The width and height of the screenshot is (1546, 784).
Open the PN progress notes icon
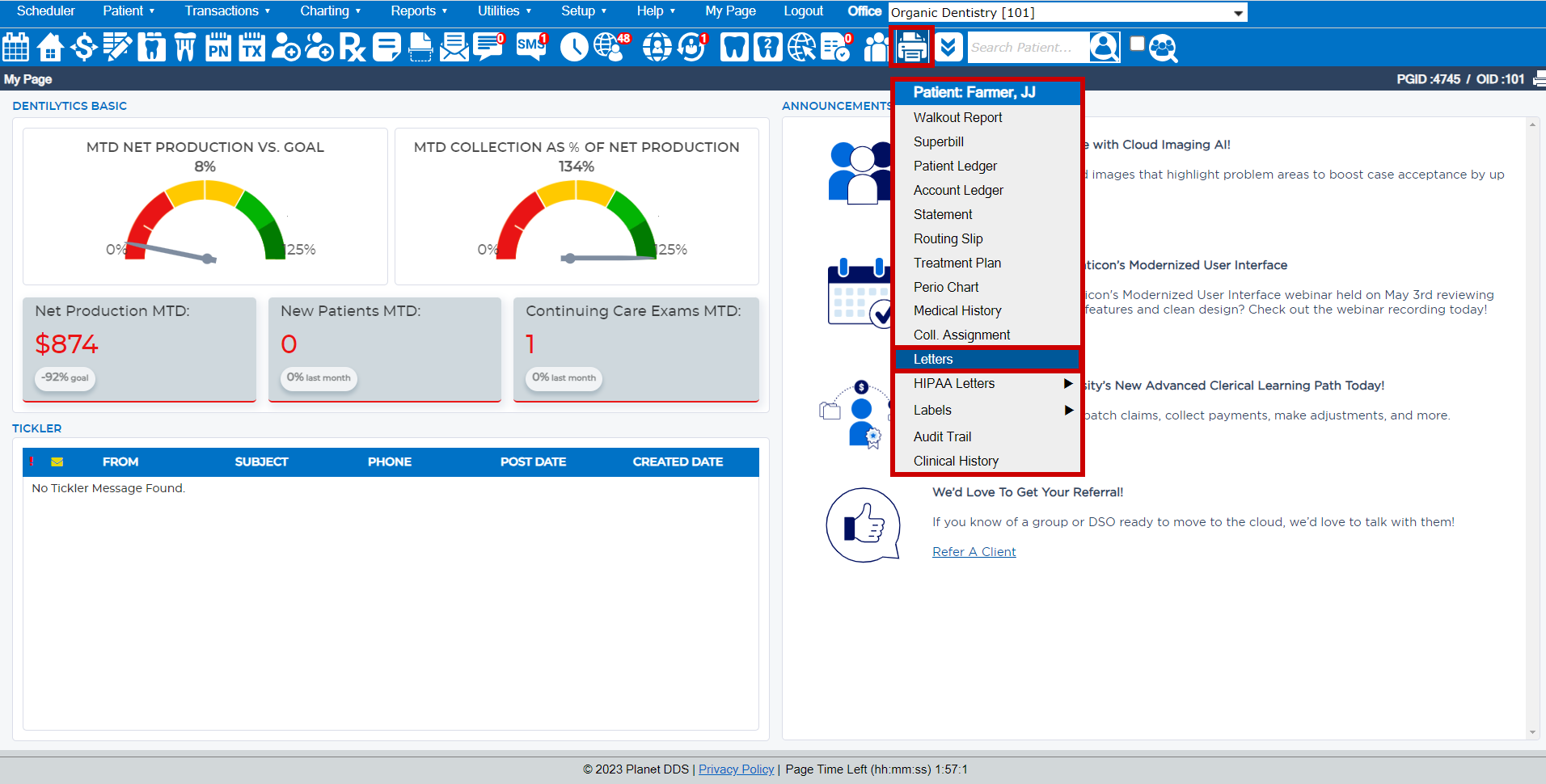(x=218, y=47)
